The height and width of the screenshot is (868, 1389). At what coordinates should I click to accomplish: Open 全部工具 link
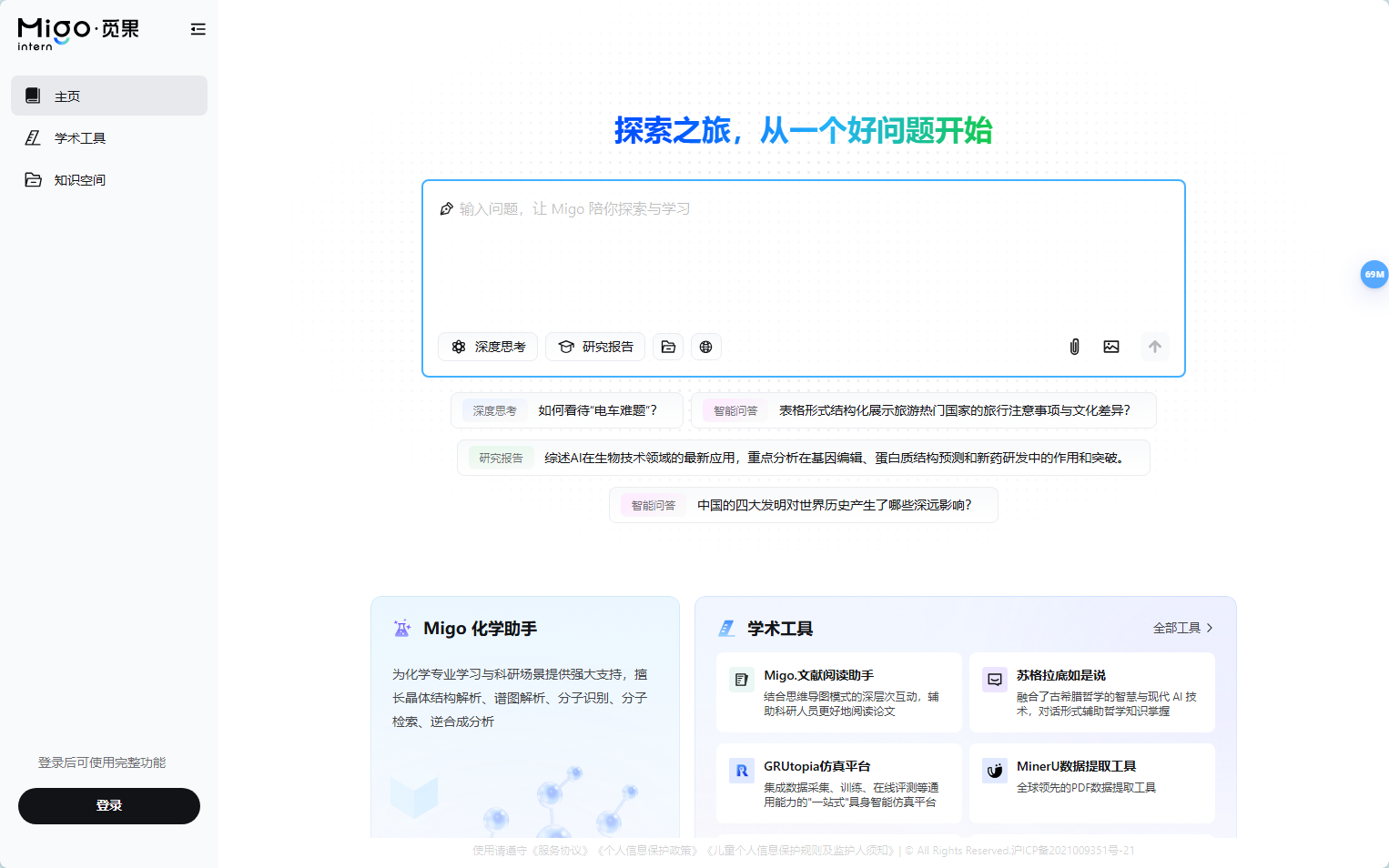[x=1182, y=628]
